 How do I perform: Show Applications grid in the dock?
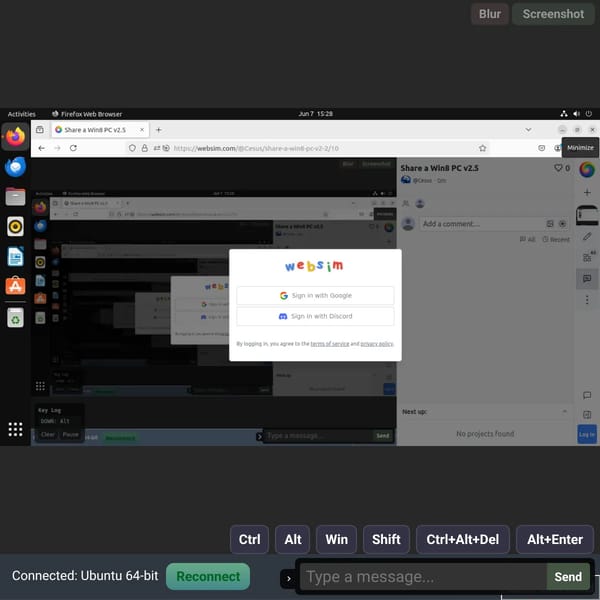point(15,429)
